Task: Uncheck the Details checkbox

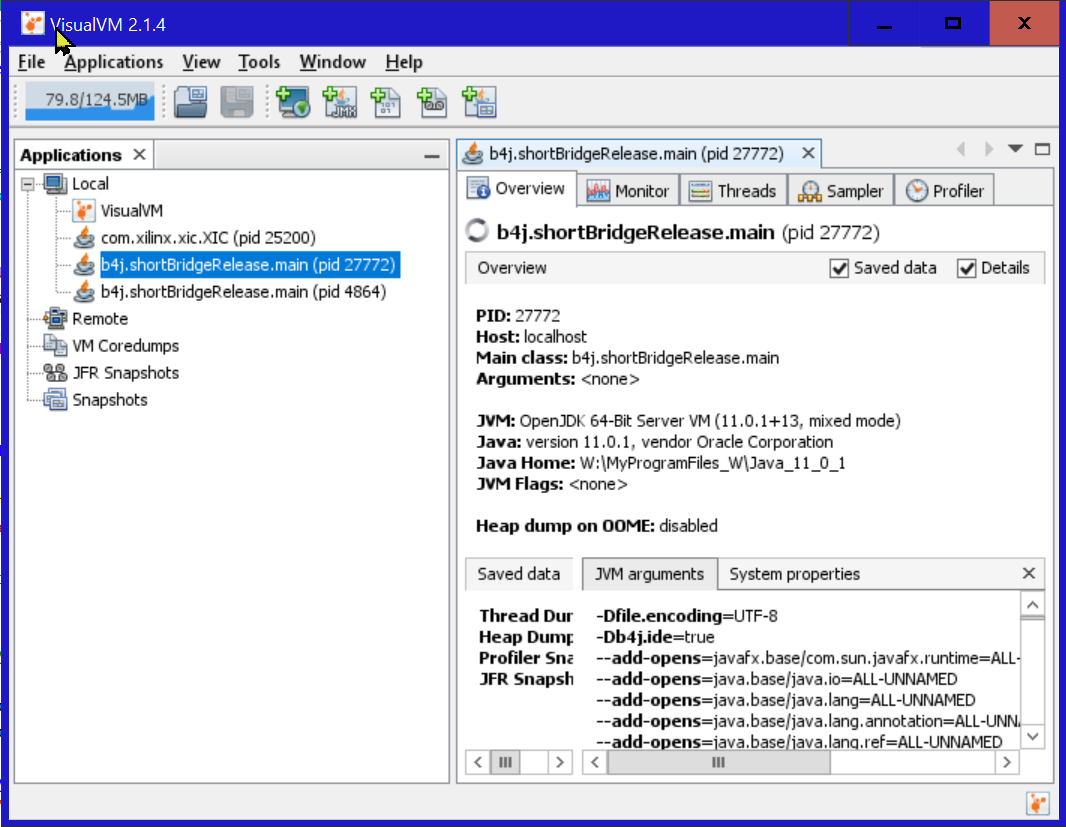Action: pyautogui.click(x=967, y=268)
